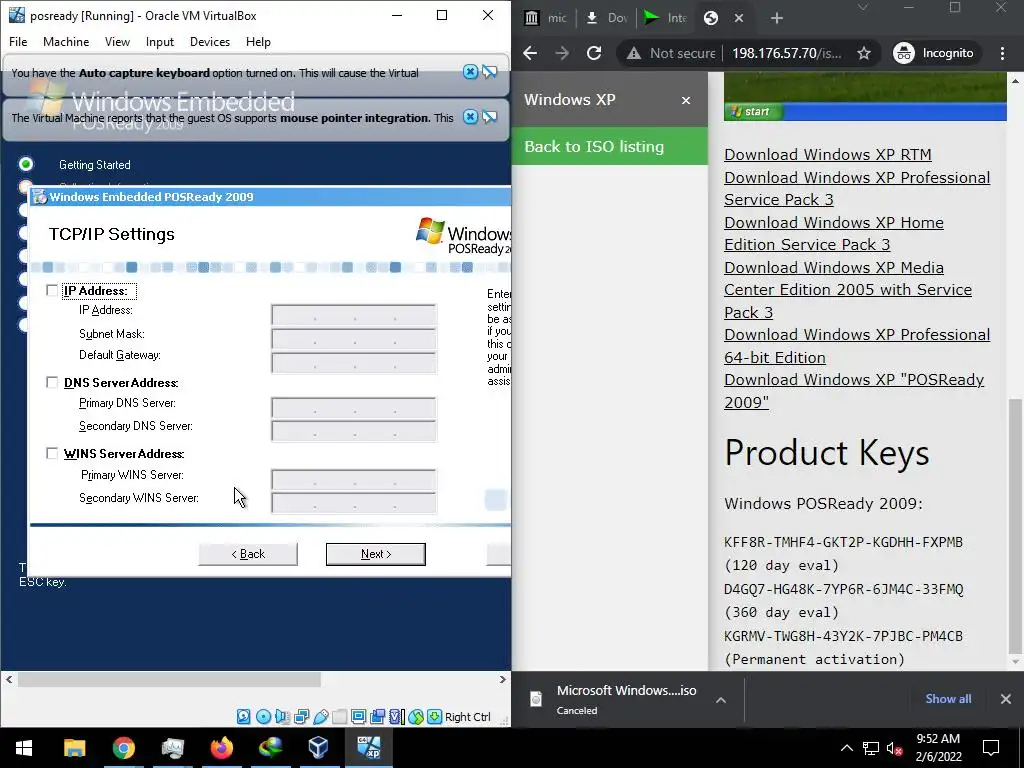Click the VirtualBox horizontal scrollbar thumb
Image resolution: width=1024 pixels, height=768 pixels.
tap(169, 679)
